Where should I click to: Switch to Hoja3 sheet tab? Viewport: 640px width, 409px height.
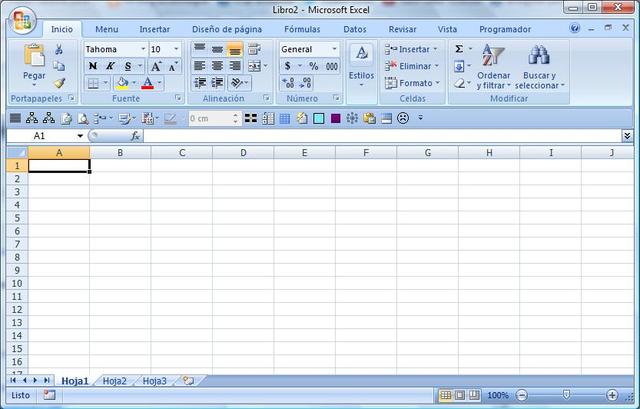154,381
